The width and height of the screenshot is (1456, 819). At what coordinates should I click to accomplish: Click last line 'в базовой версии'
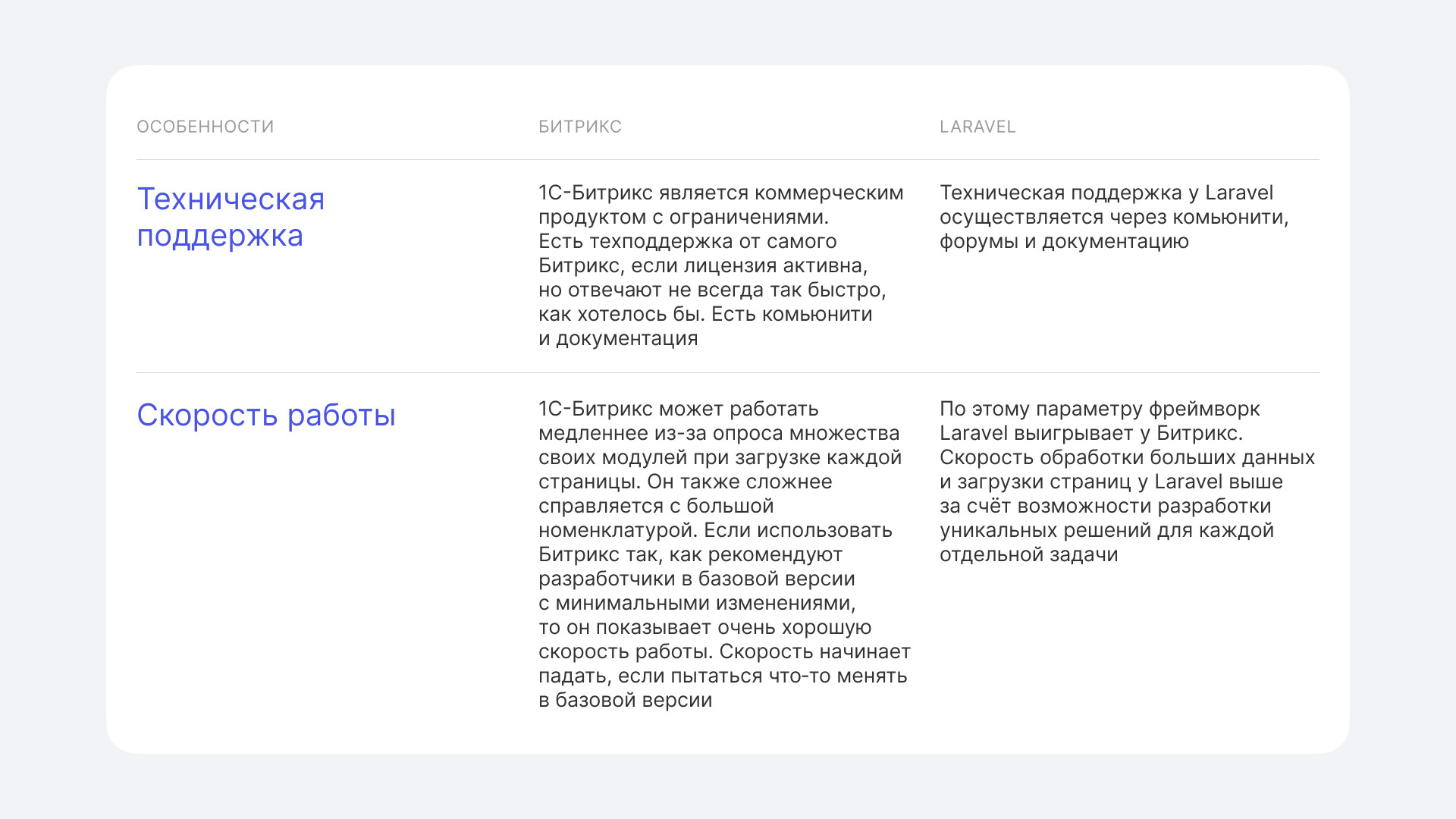click(625, 700)
